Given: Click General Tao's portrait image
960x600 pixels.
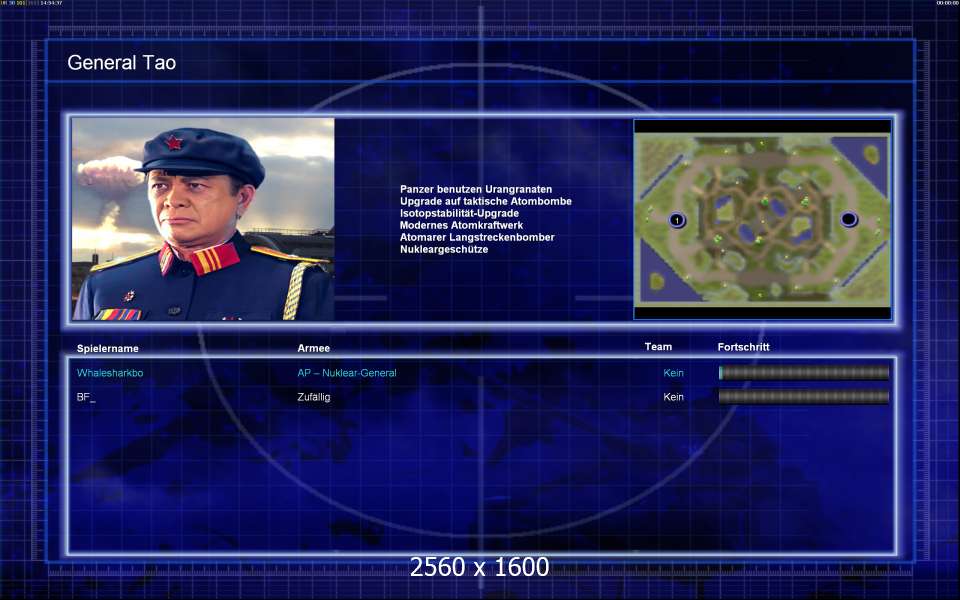Looking at the screenshot, I should [x=203, y=219].
